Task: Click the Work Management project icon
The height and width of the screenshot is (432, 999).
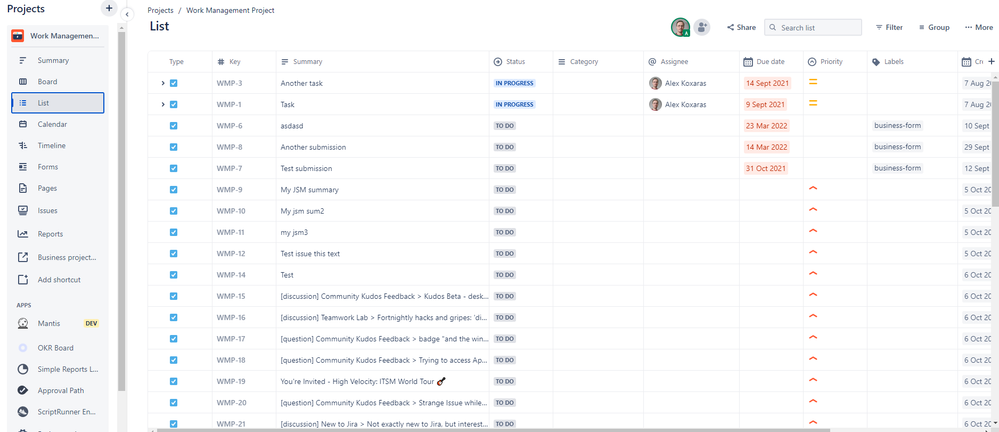Action: 18,36
